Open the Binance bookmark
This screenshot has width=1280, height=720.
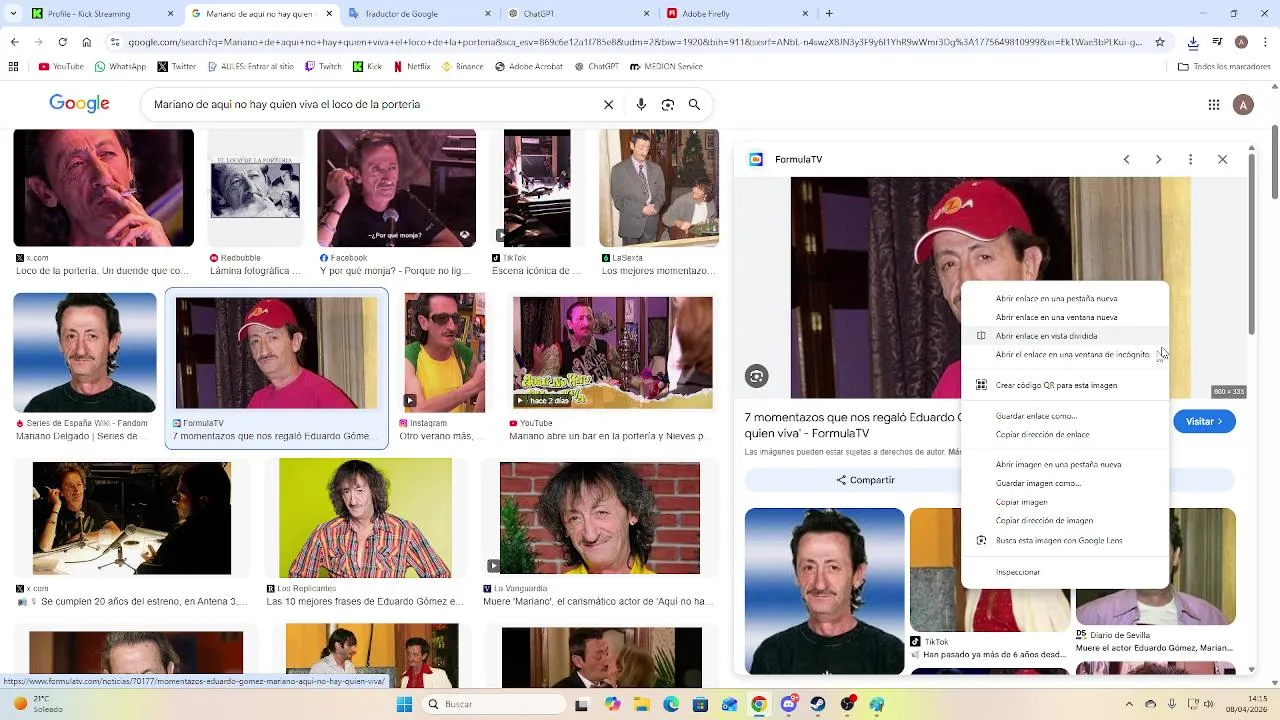[462, 67]
